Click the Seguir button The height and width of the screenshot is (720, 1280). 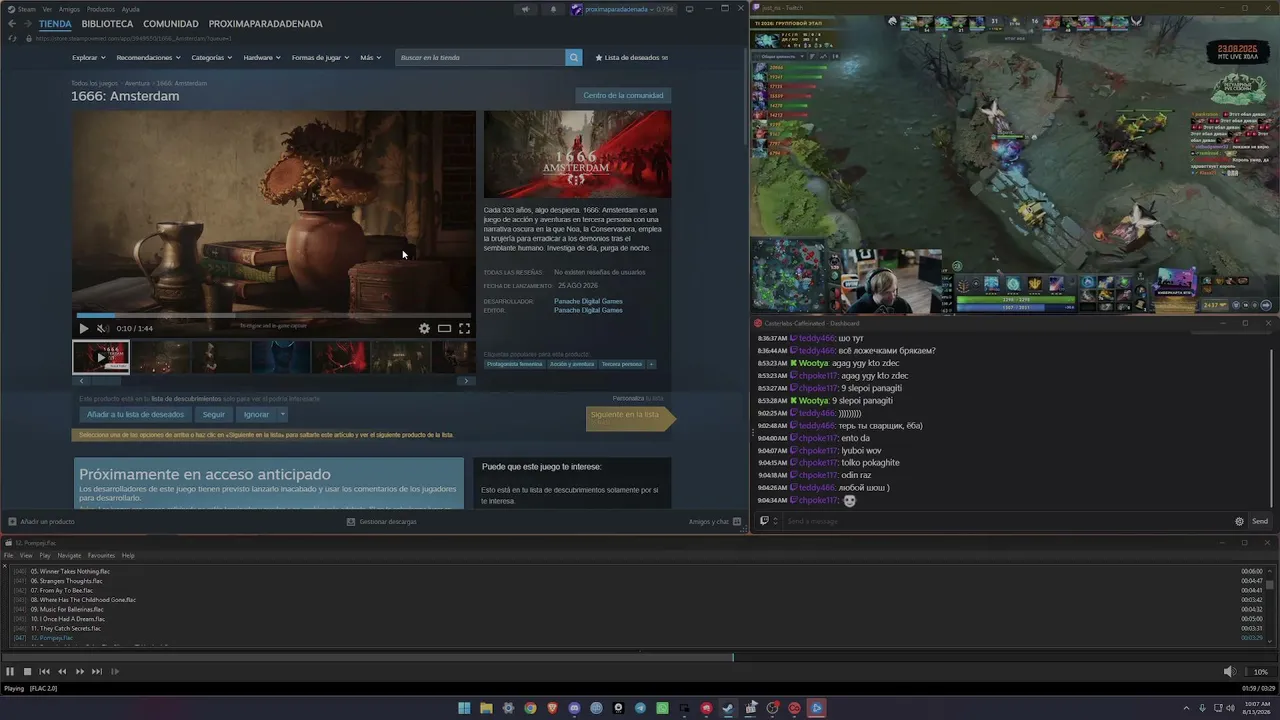(213, 414)
